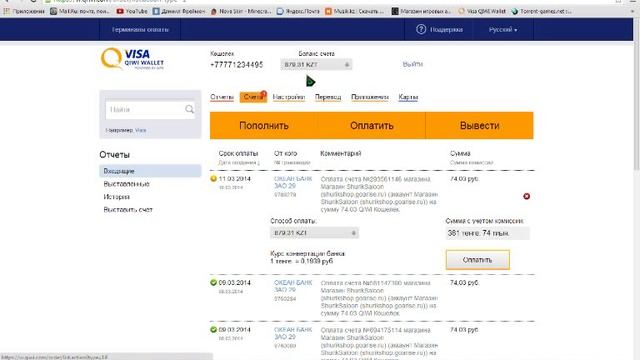Click the Visa QIWI Wallet logo
This screenshot has height=360, width=640.
pyautogui.click(x=132, y=59)
